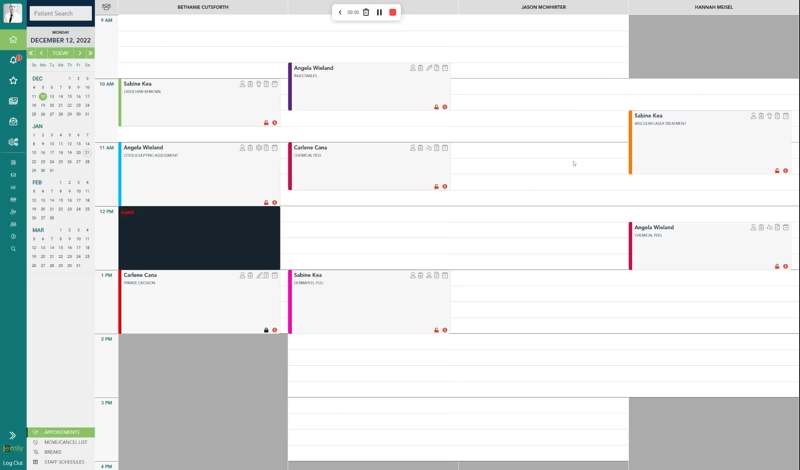This screenshot has width=800, height=470.
Task: Click the calendar icon on Angela Wieland's 10 AM appointment
Action: (445, 68)
